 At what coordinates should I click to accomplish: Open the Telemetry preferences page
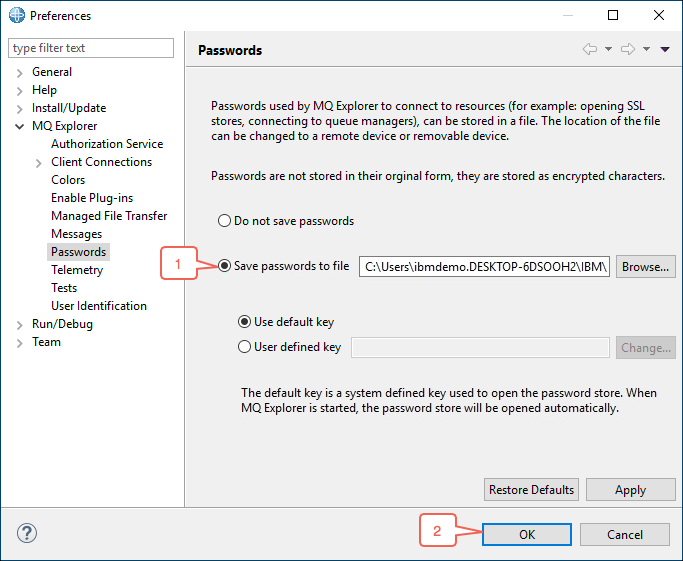click(x=77, y=270)
